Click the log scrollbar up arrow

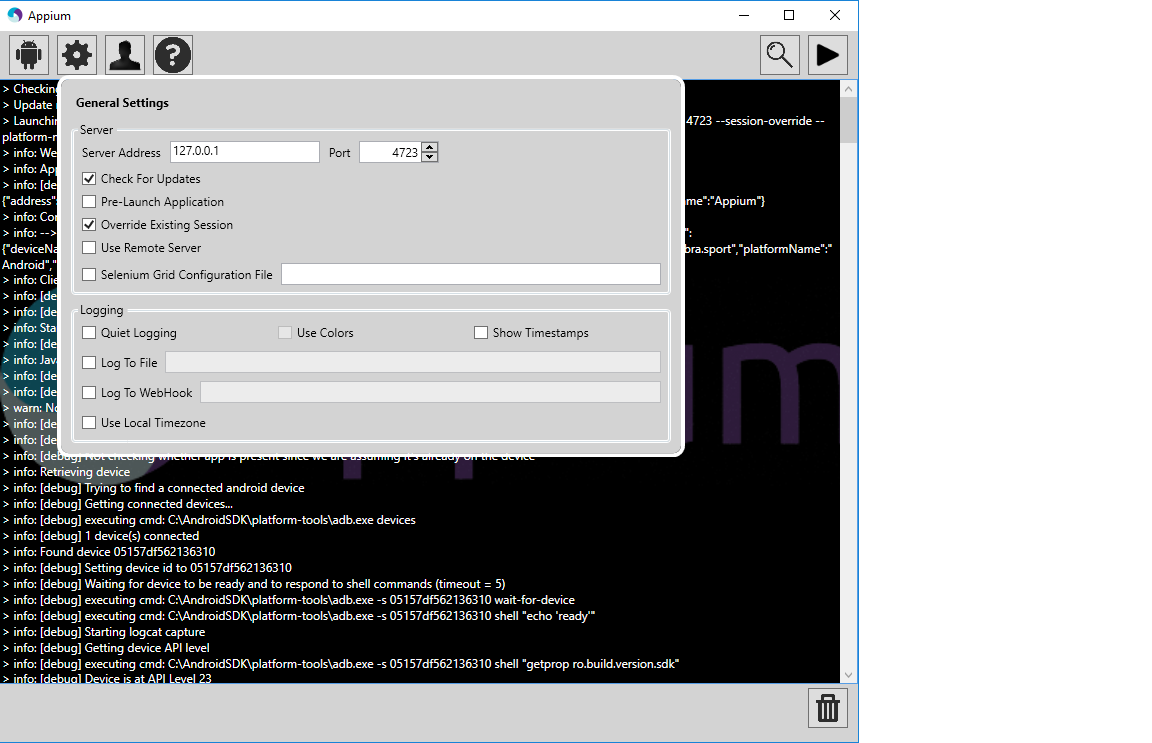point(849,89)
